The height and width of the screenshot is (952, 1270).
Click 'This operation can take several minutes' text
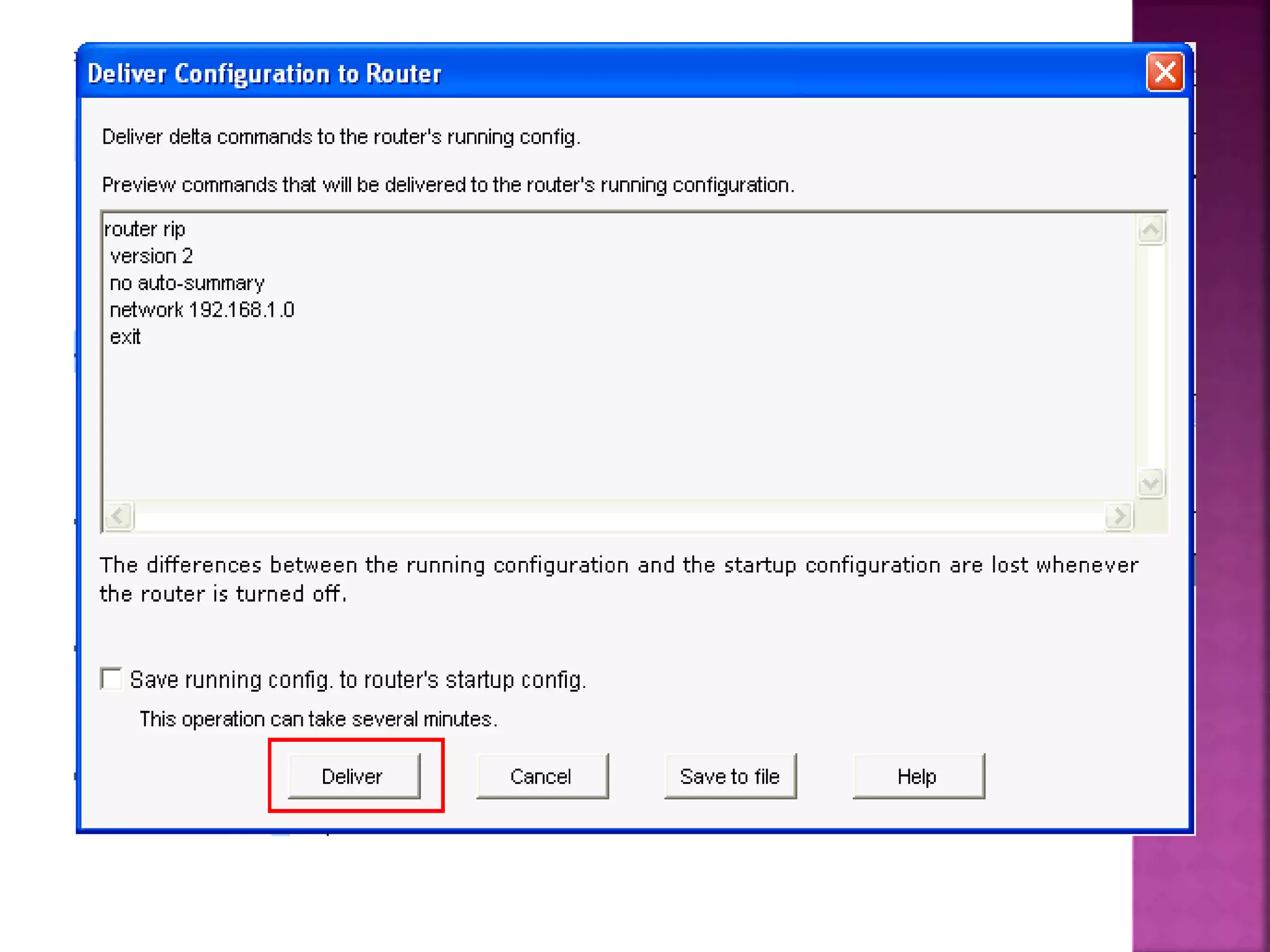318,719
